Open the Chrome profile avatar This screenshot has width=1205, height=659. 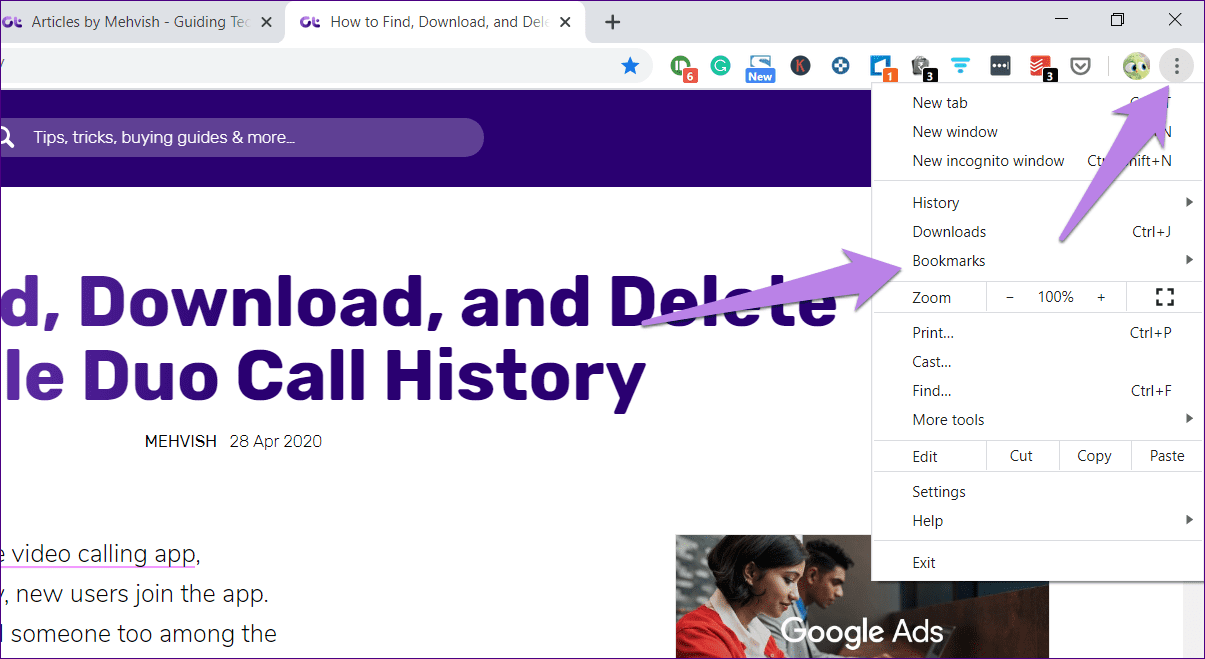(1136, 67)
